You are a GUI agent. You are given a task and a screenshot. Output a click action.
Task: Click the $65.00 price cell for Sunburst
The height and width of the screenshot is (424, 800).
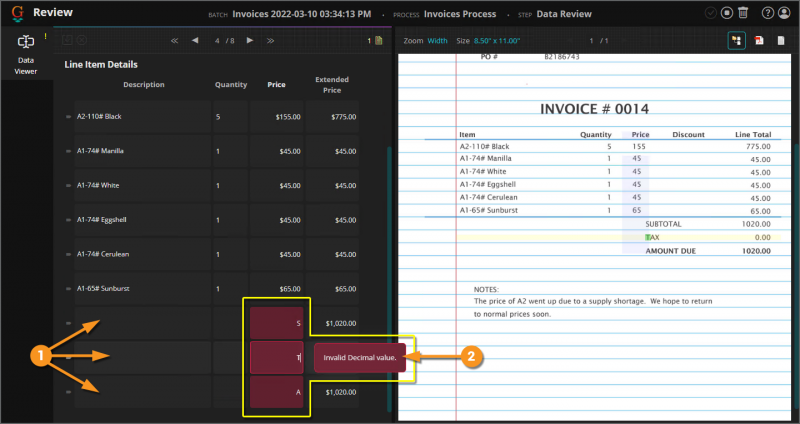click(277, 289)
